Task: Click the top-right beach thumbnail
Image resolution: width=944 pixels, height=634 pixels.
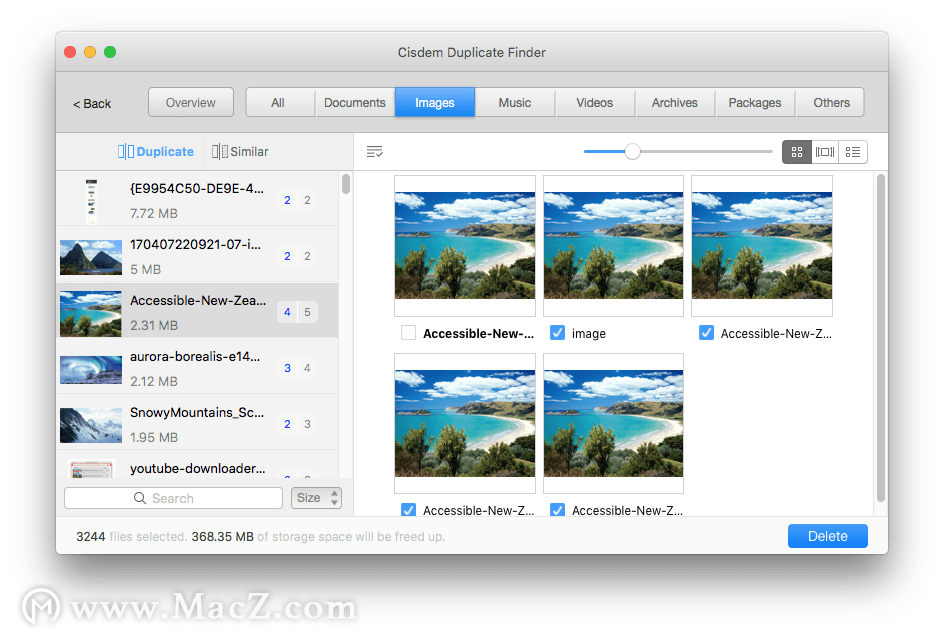Action: (x=762, y=246)
